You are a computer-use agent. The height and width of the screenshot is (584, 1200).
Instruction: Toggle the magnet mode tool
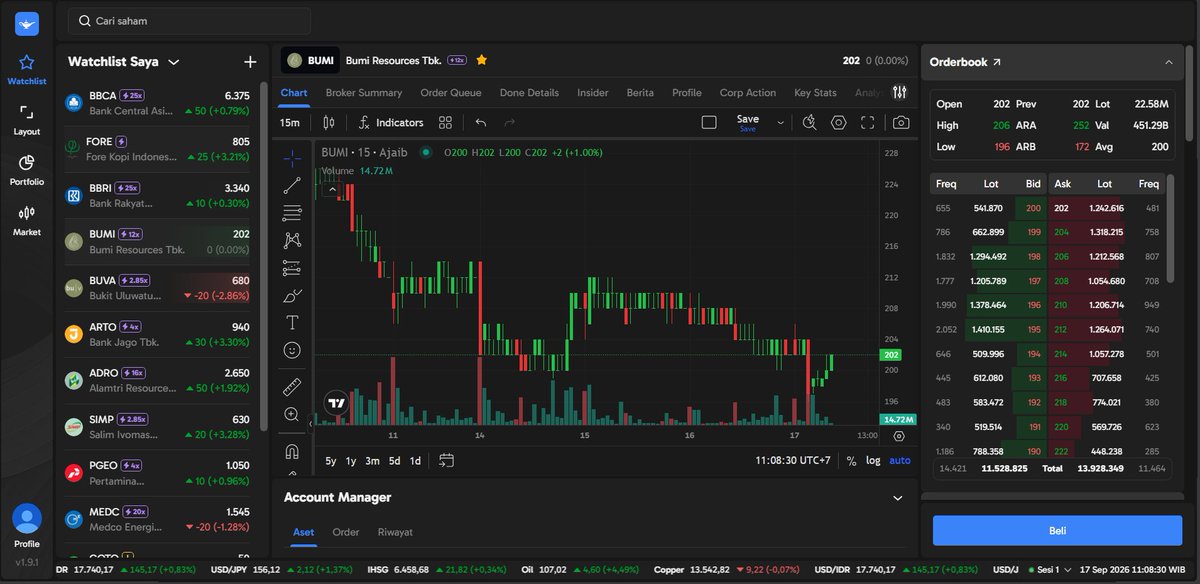(292, 450)
